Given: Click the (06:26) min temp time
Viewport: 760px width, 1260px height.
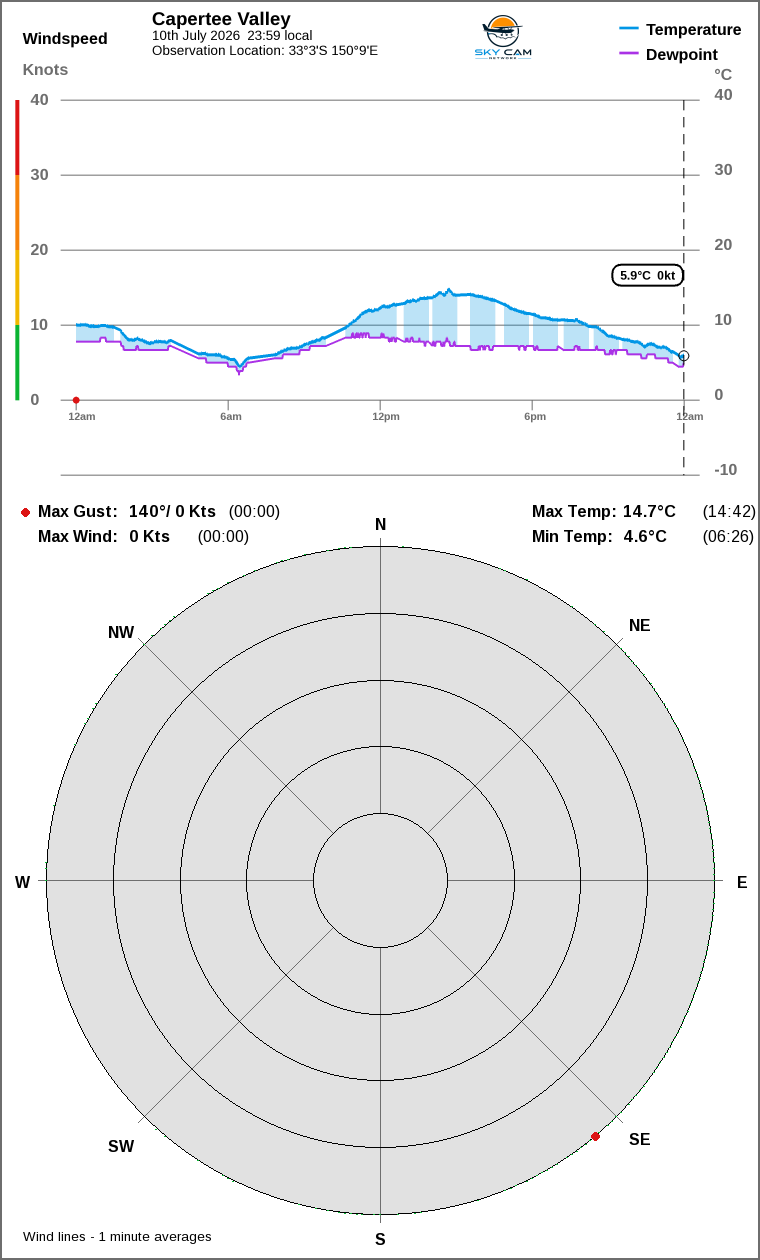Looking at the screenshot, I should (x=728, y=537).
